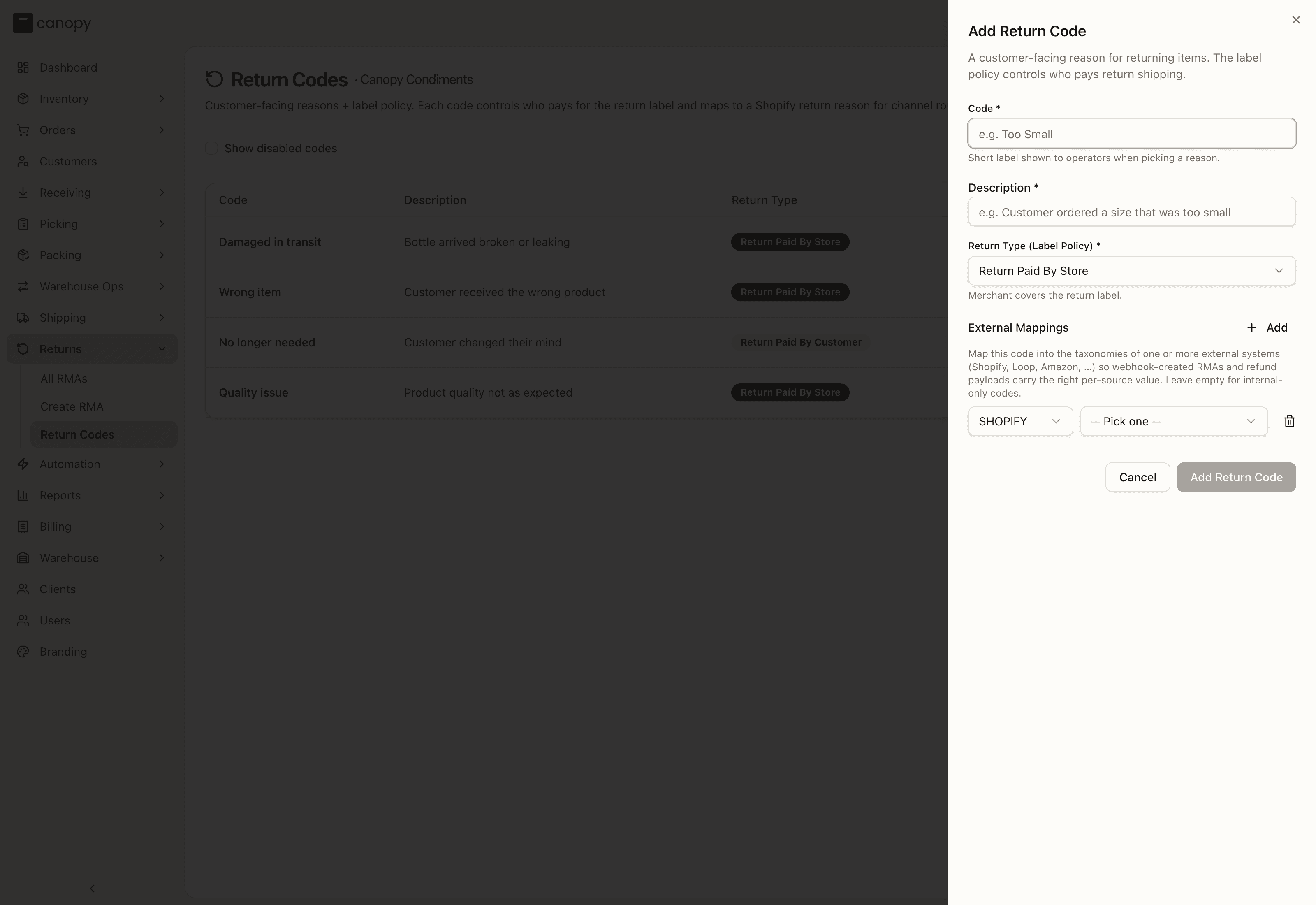Expand the Warehouse Ops submenu chevron
The height and width of the screenshot is (905, 1316).
162,286
